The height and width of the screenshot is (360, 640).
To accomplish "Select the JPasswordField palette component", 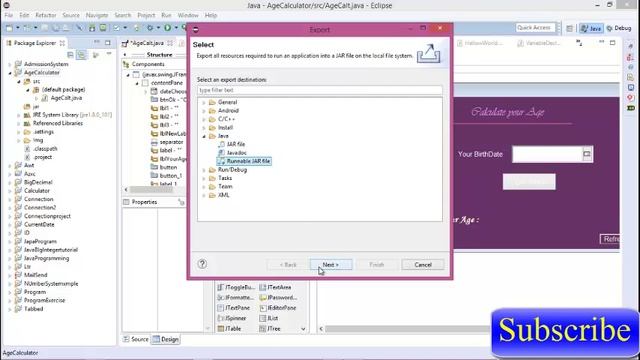I will (x=278, y=298).
